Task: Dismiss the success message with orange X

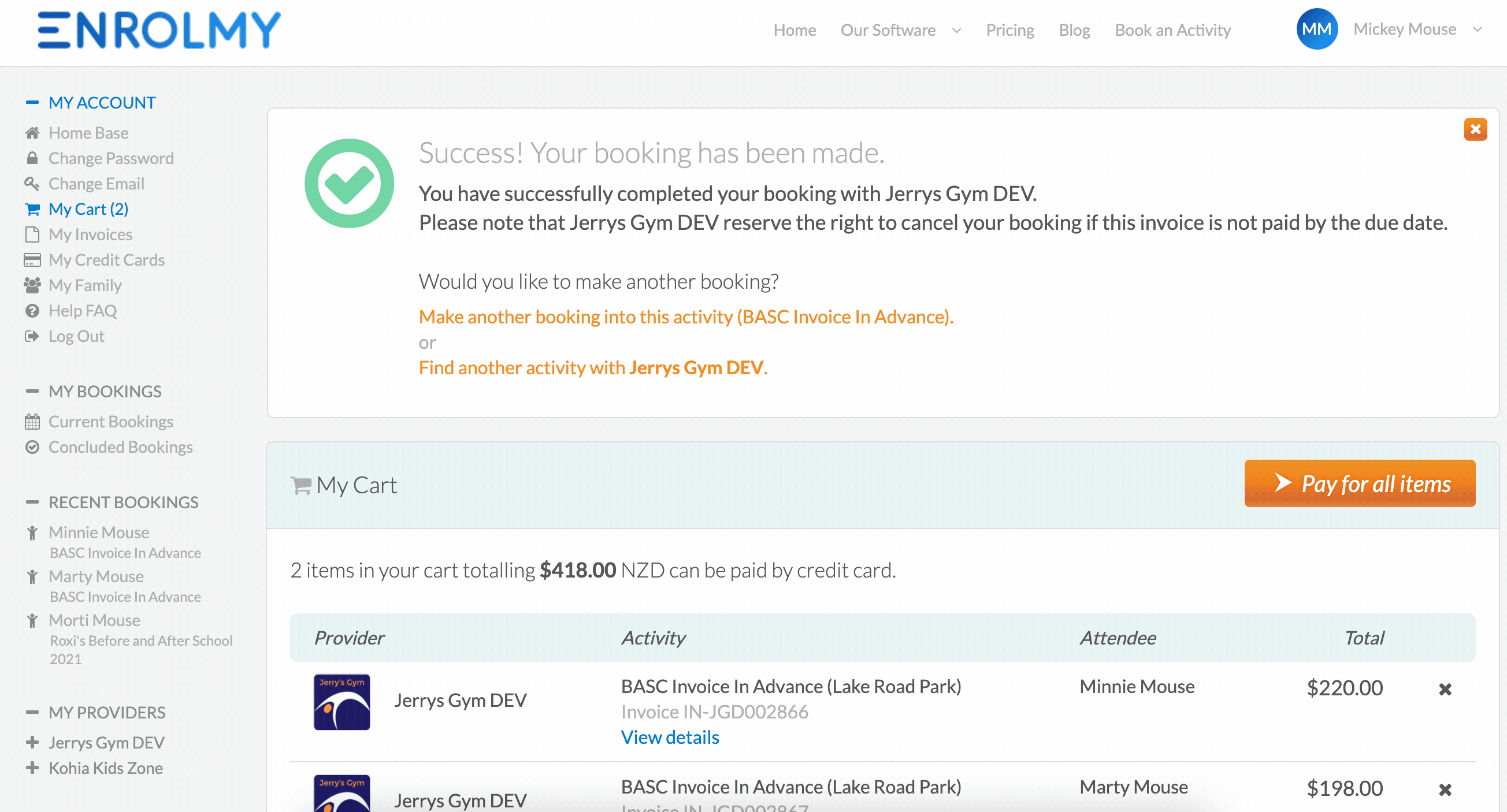Action: pyautogui.click(x=1475, y=129)
